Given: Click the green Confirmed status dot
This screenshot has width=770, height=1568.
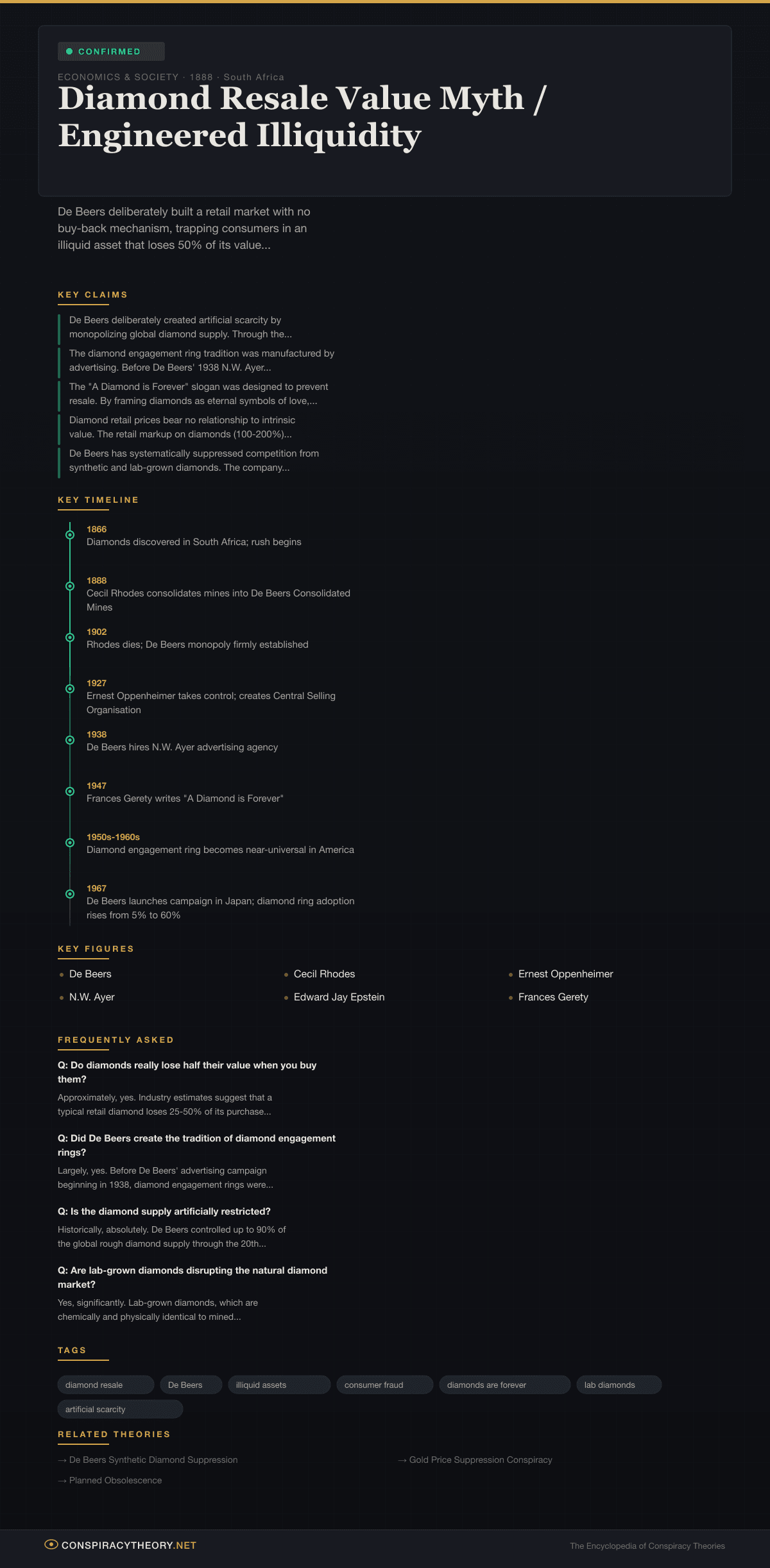Looking at the screenshot, I should coord(69,51).
